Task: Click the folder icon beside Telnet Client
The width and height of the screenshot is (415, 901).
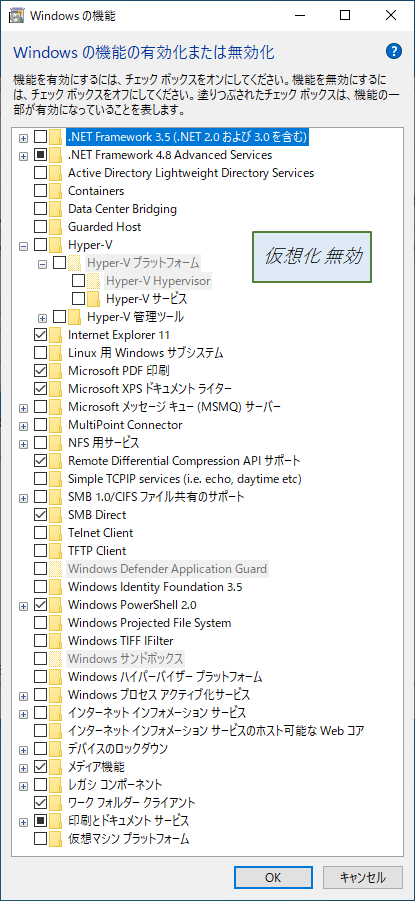Action: 55,533
